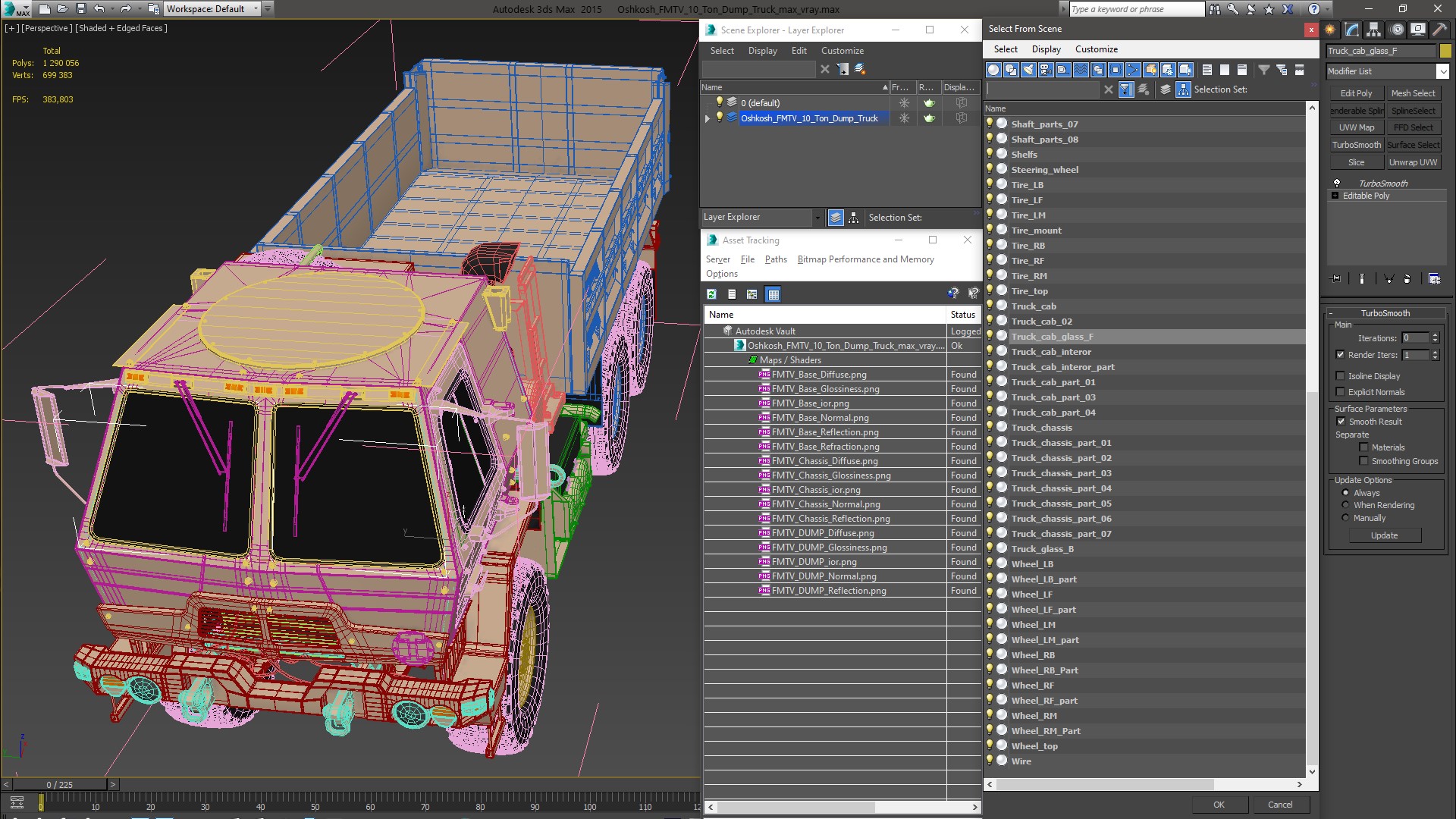Switch Select From Scene to sort by hierarchy
Viewport: 1456px width, 819px height.
tap(1184, 89)
